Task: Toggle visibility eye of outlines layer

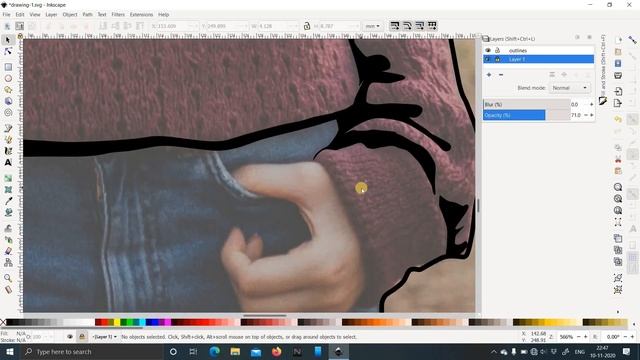Action: 488,50
